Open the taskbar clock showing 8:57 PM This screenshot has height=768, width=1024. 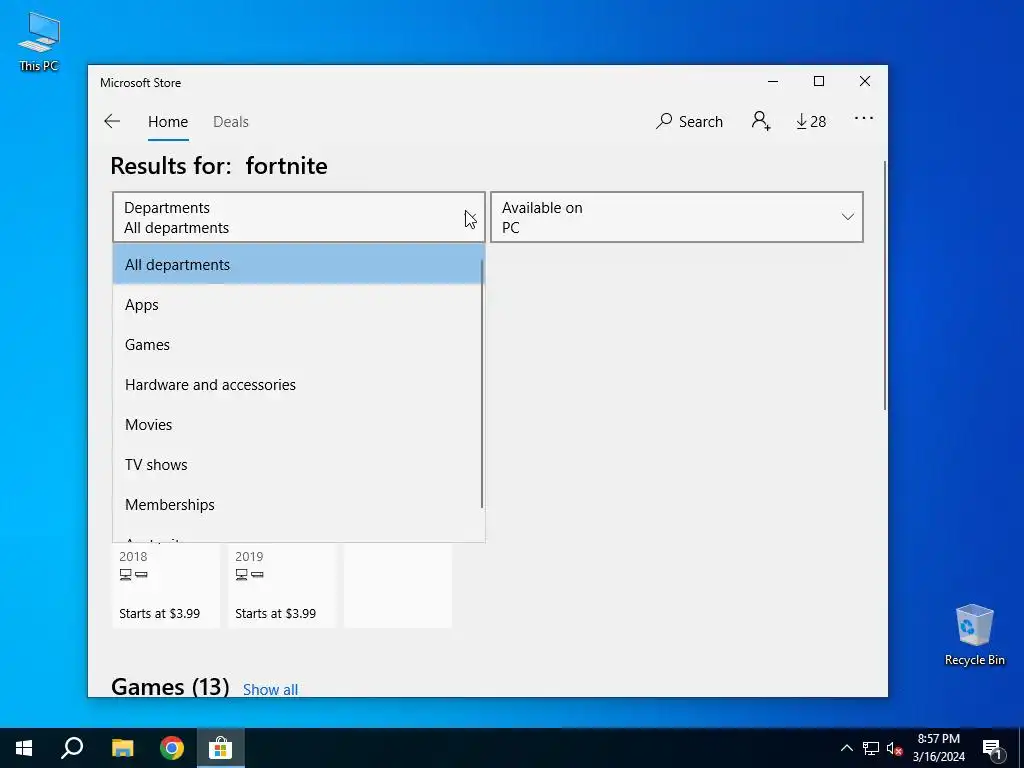[x=938, y=748]
